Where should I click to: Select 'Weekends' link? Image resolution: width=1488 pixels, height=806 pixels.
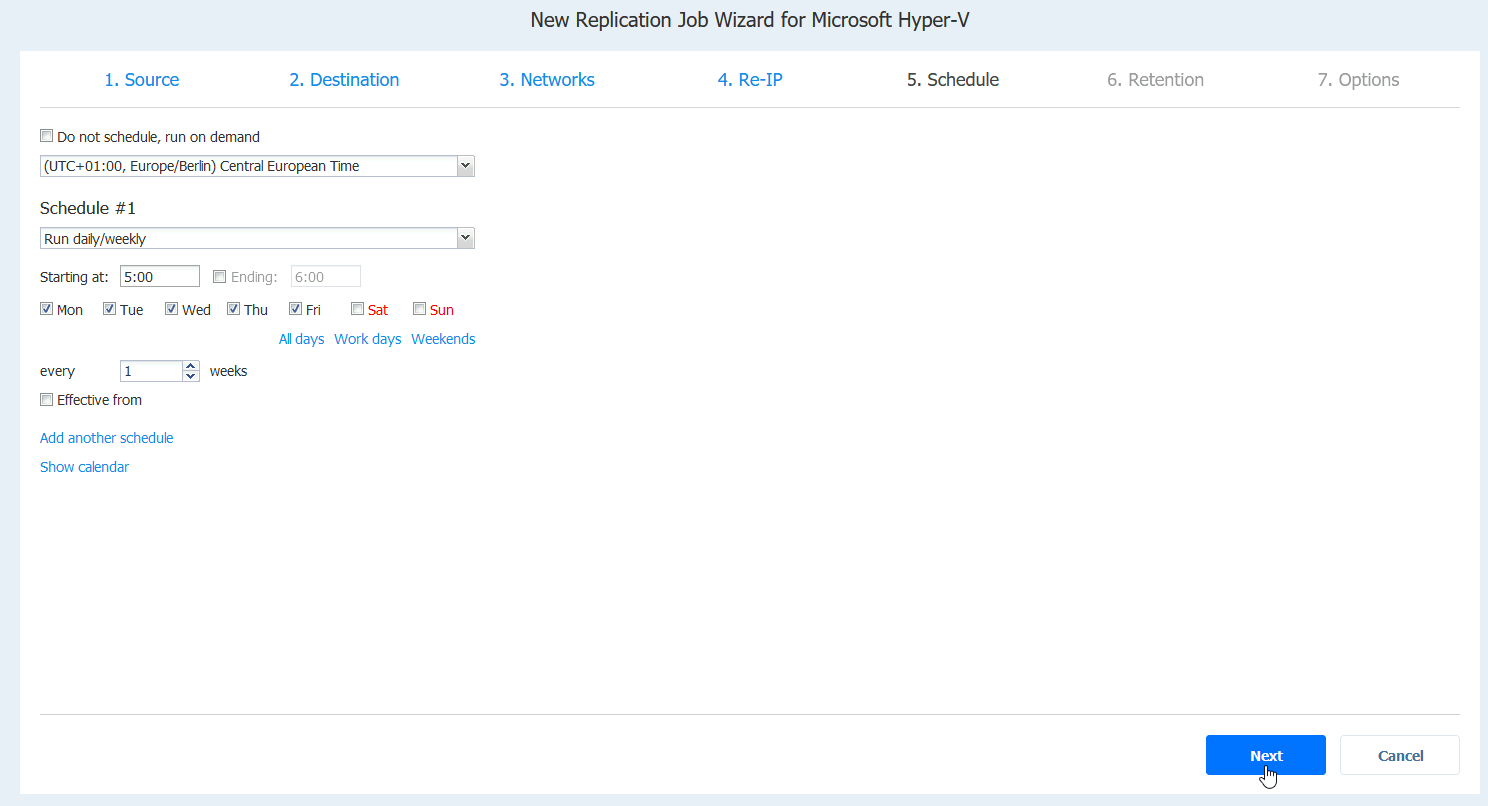coord(443,339)
